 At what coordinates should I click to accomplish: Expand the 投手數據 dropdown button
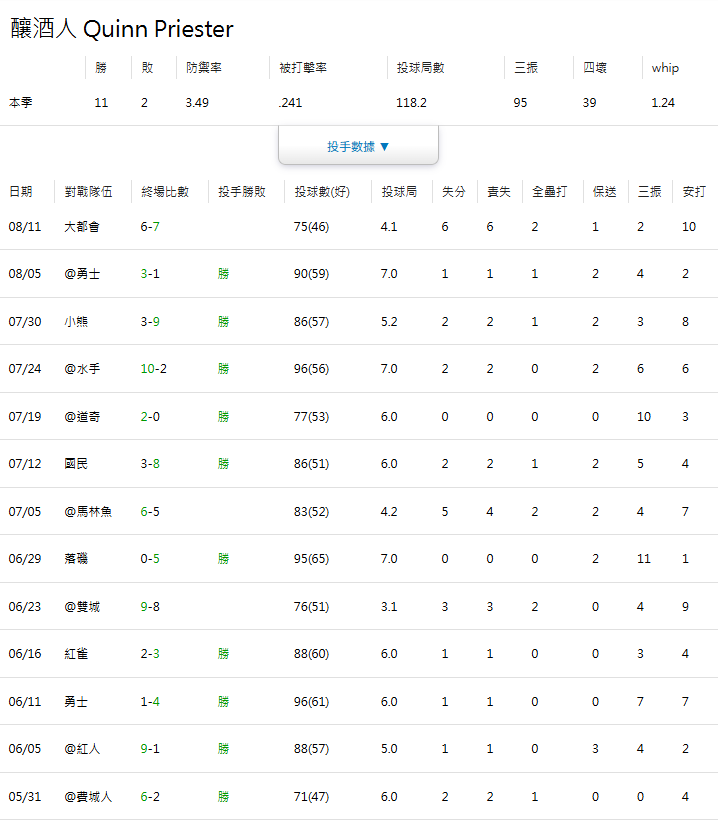coord(358,146)
